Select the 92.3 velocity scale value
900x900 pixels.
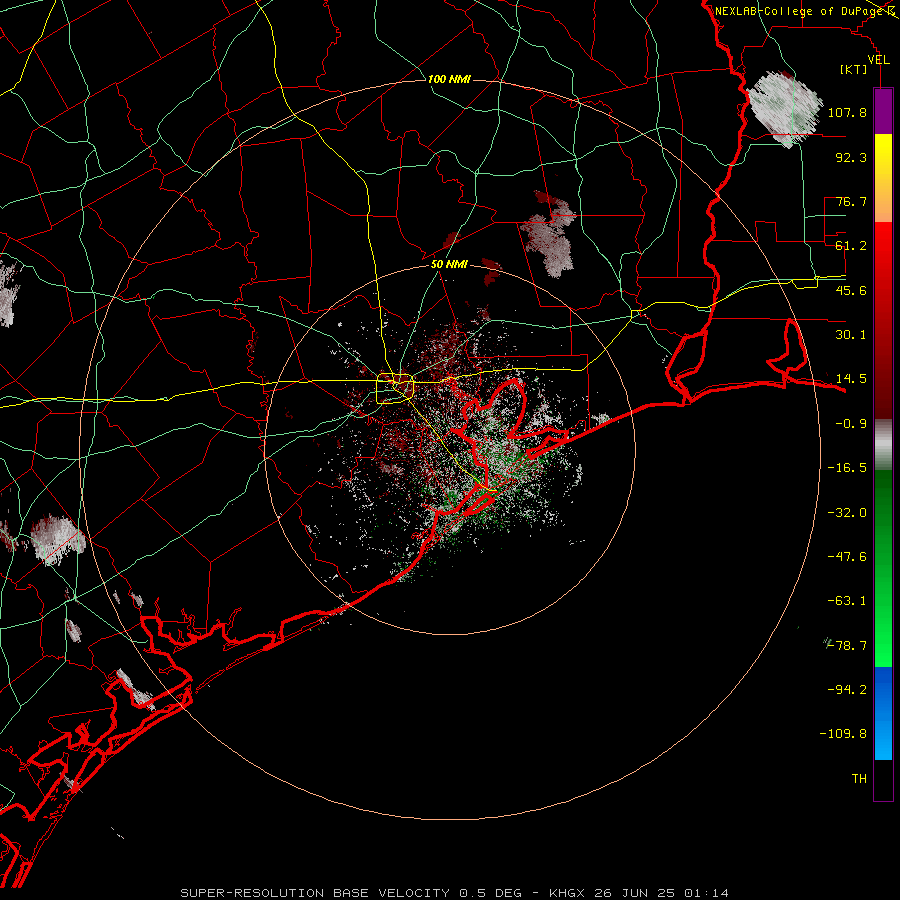(851, 157)
